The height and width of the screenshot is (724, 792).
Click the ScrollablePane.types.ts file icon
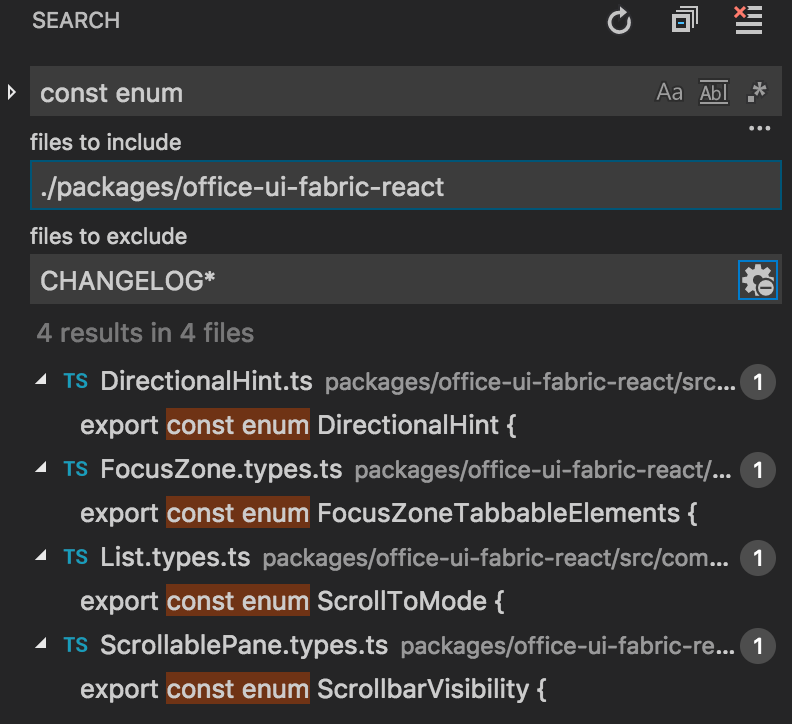75,645
